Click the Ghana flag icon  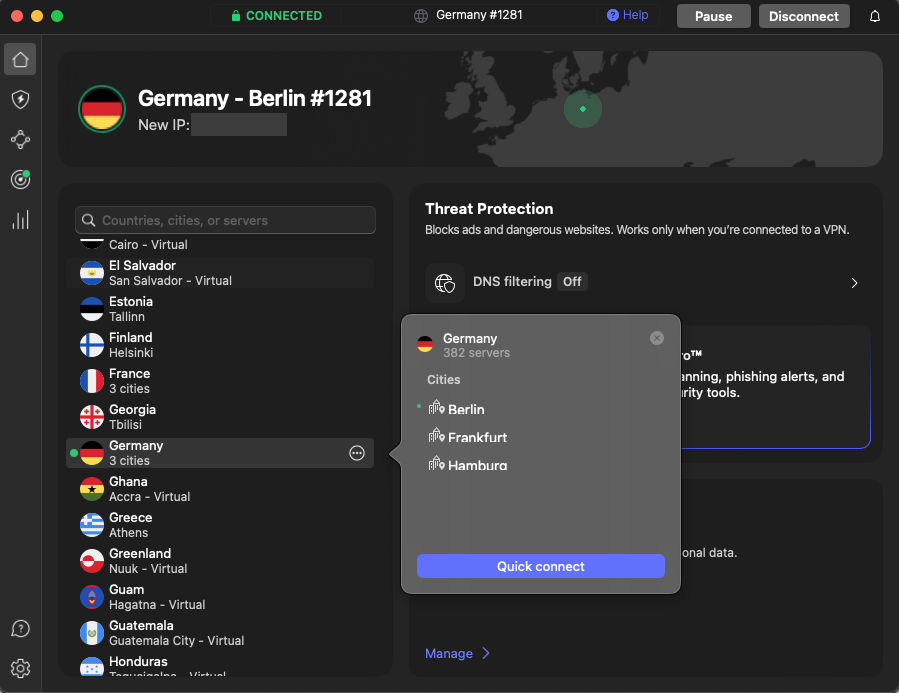(x=92, y=489)
